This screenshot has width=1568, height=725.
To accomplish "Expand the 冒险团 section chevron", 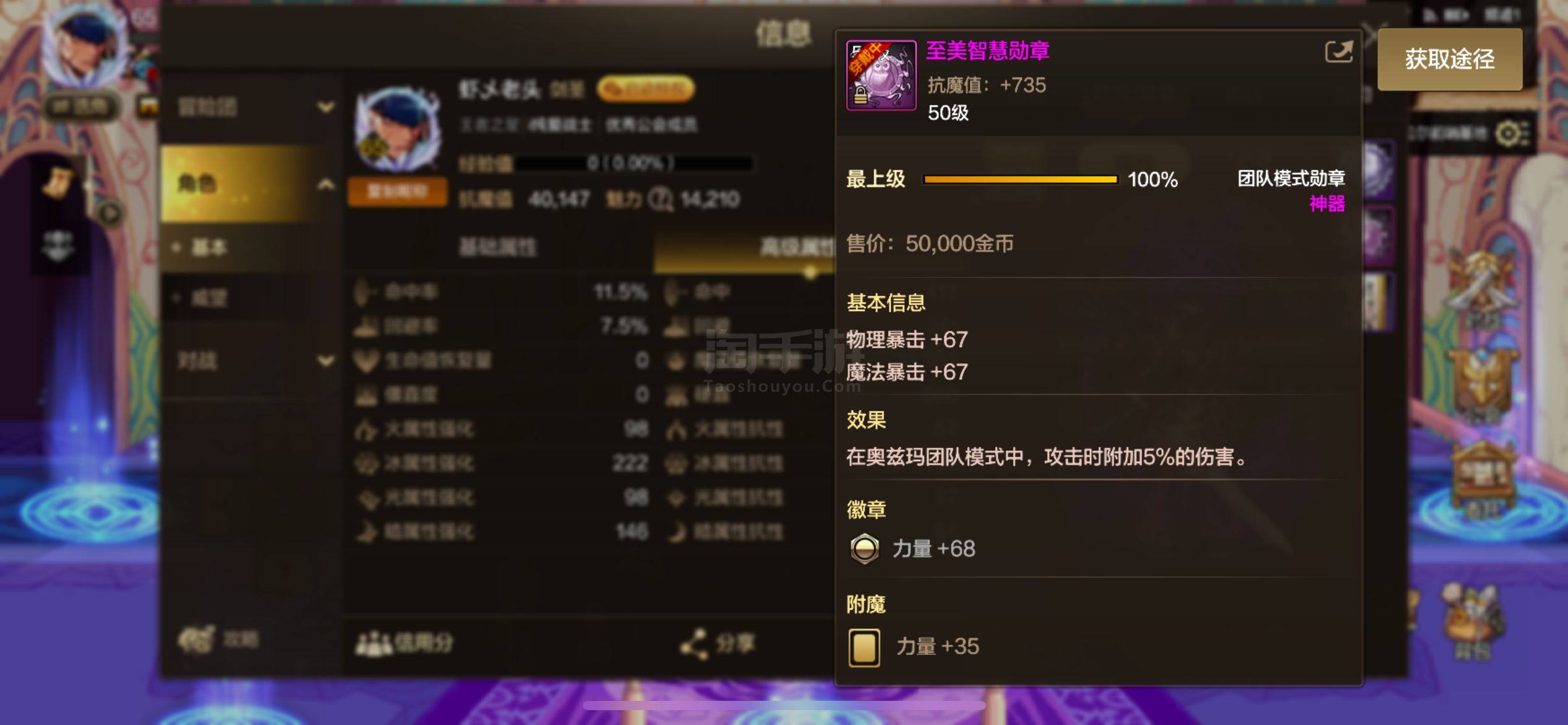I will [326, 107].
